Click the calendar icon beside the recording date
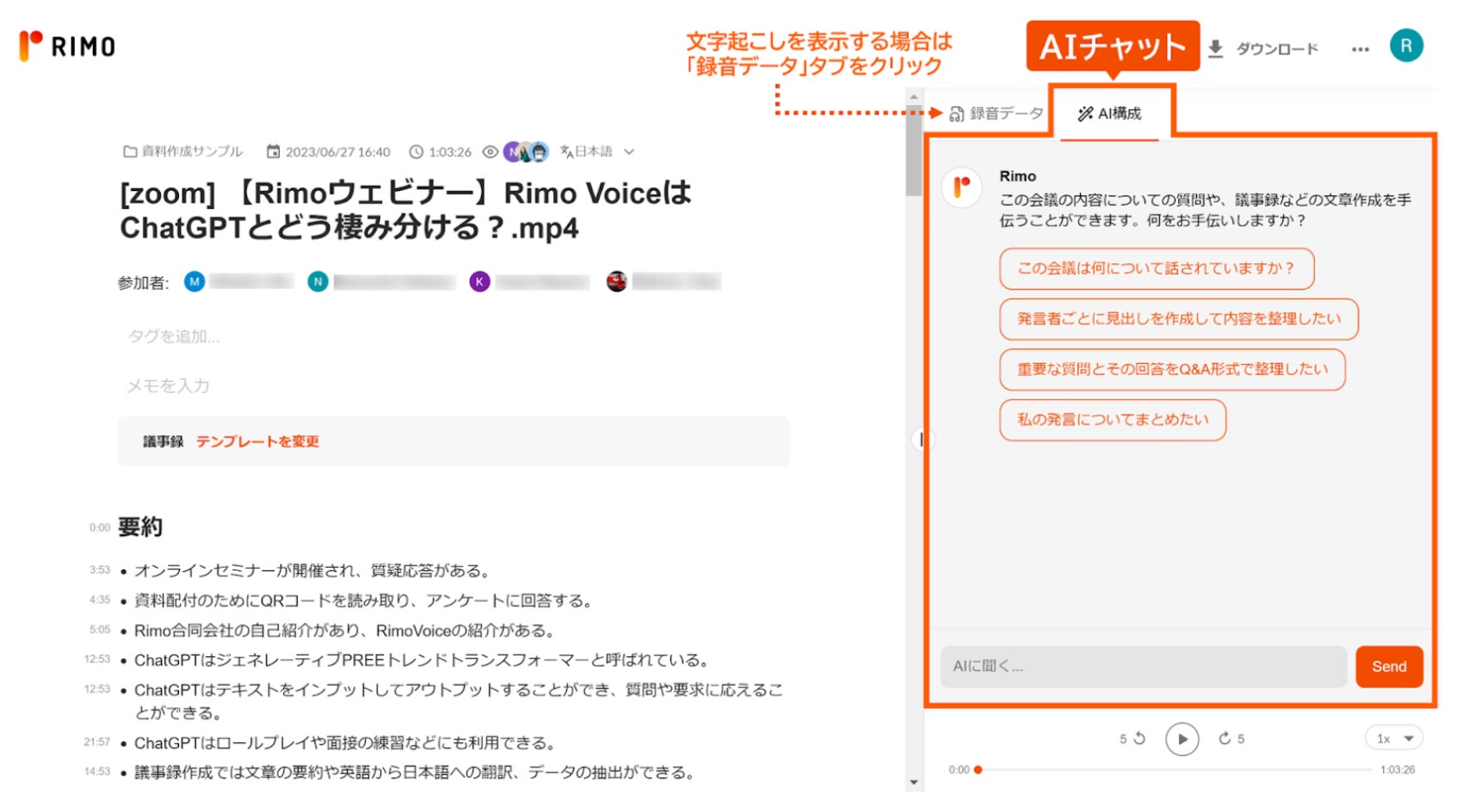 coord(273,151)
